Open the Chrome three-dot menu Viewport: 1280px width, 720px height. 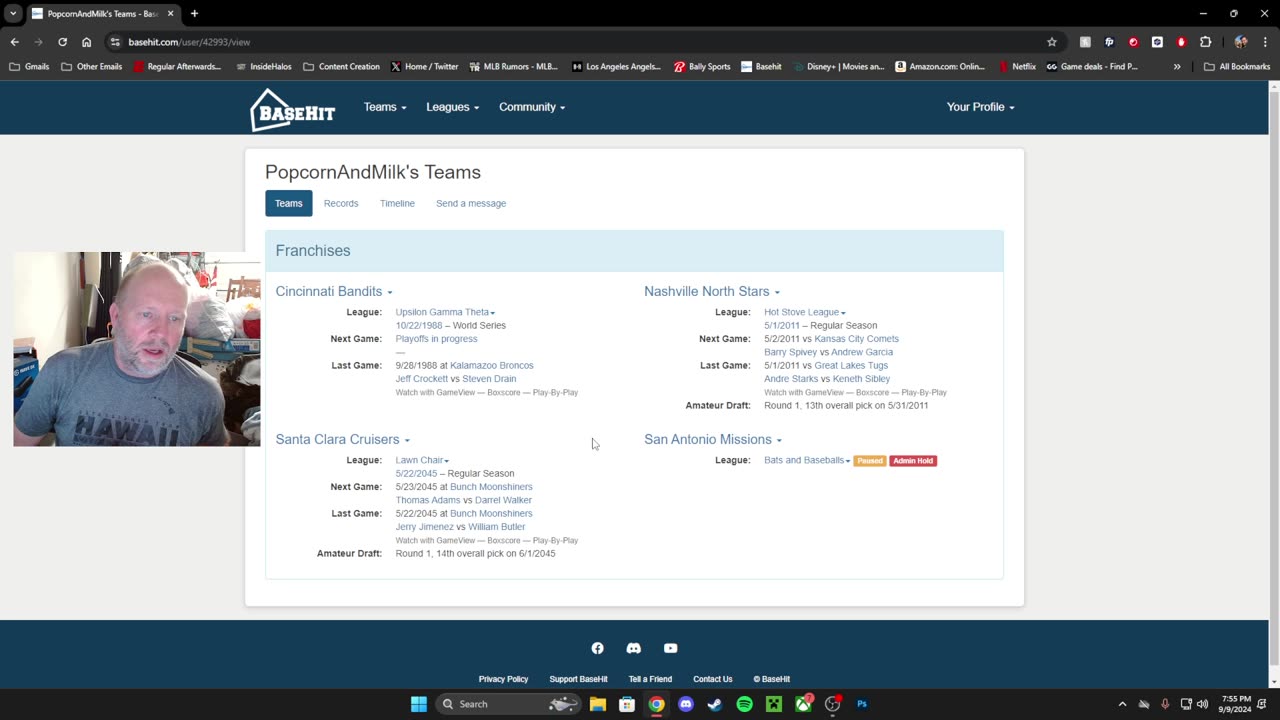[1265, 42]
